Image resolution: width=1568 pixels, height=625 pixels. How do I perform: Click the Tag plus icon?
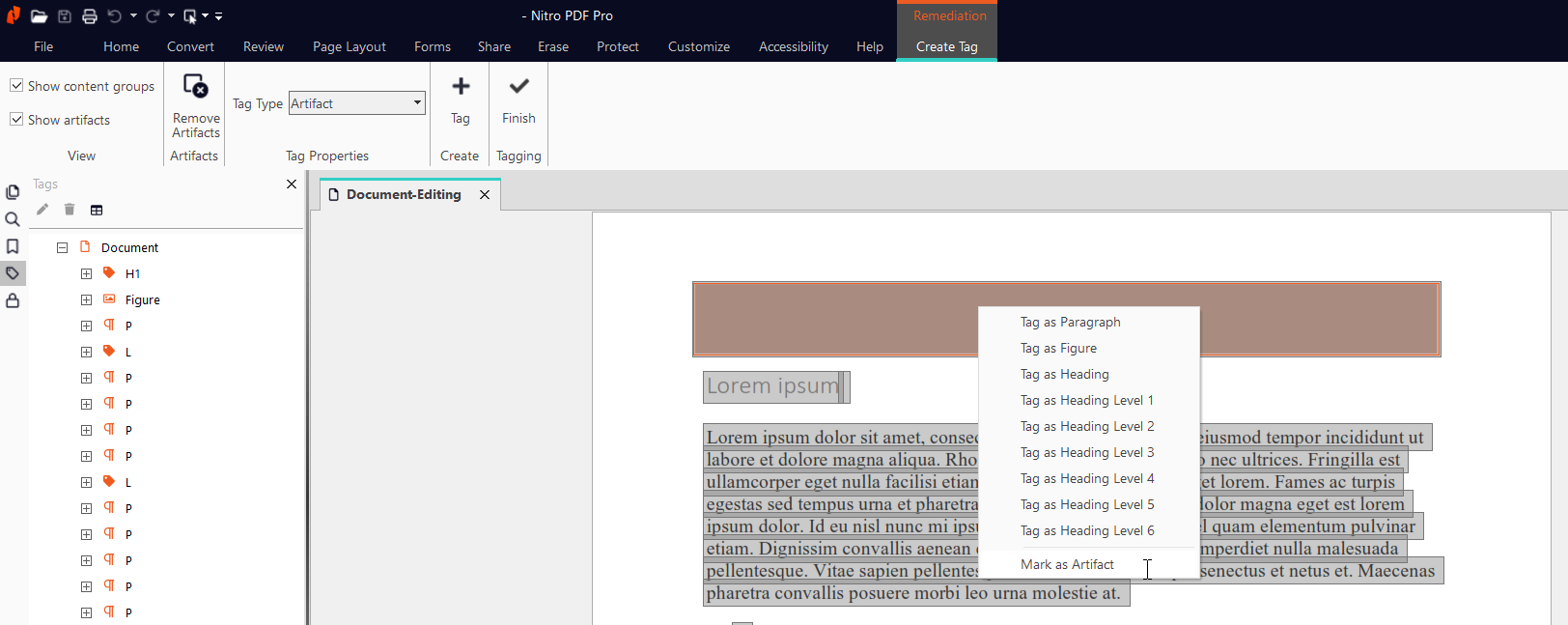click(x=461, y=87)
